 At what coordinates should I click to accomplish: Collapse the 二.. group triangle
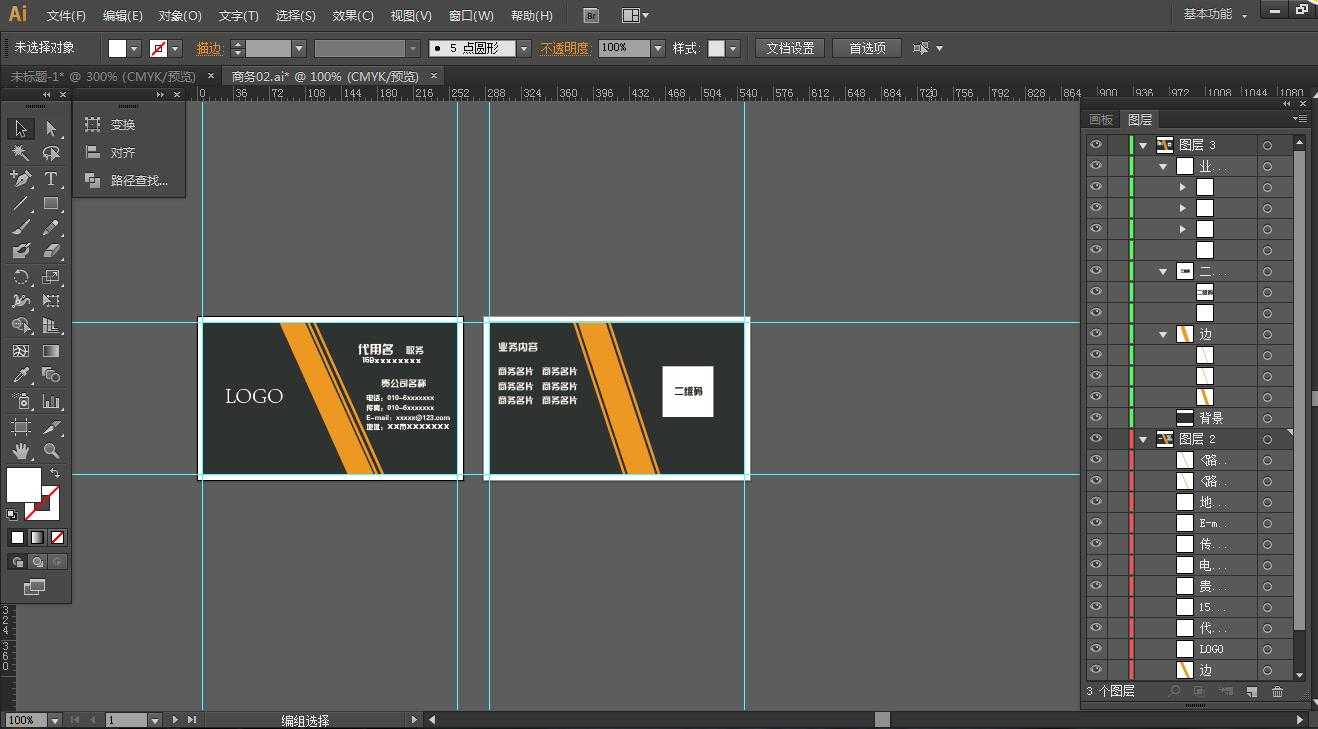[x=1163, y=271]
